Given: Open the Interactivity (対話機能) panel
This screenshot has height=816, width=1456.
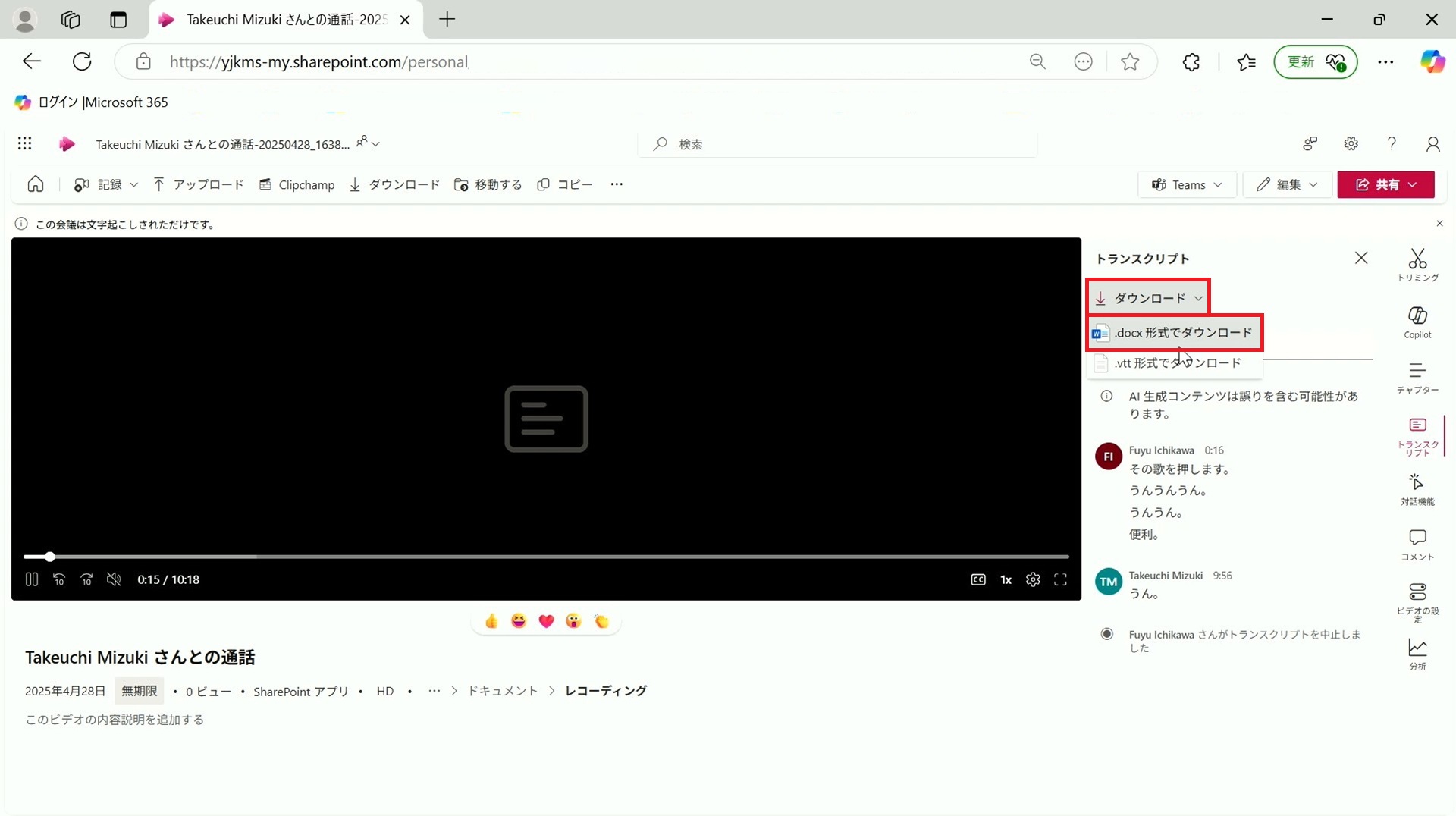Looking at the screenshot, I should (x=1417, y=490).
